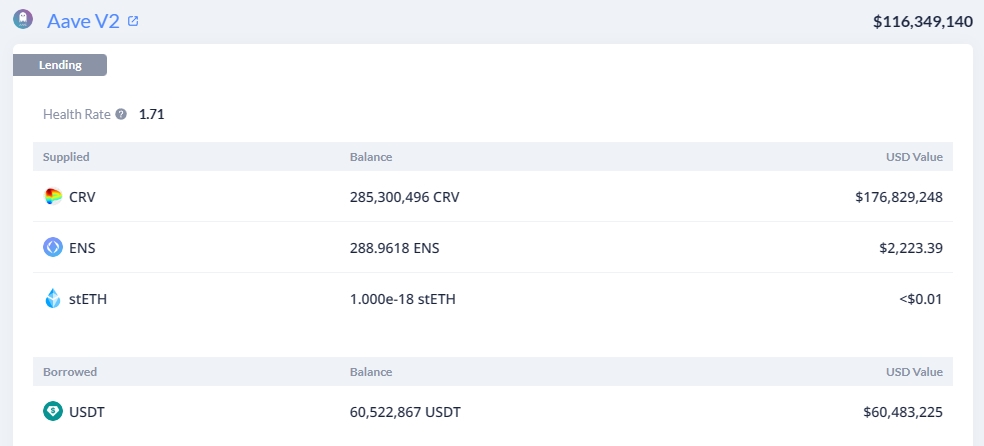Select the CRV balance 285,300,496 CRV
Screen dimensions: 984x446
[405, 197]
